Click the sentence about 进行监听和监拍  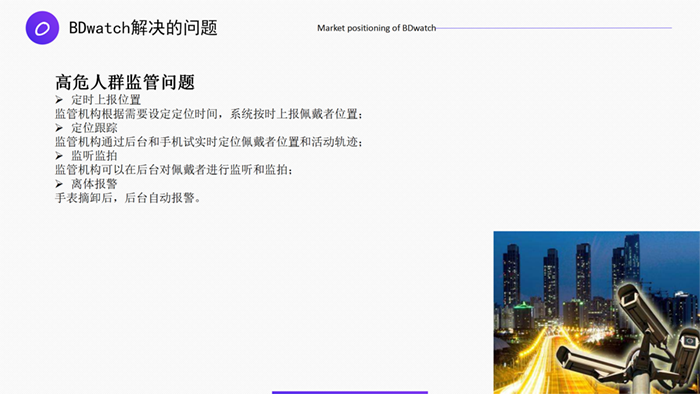[x=174, y=170]
